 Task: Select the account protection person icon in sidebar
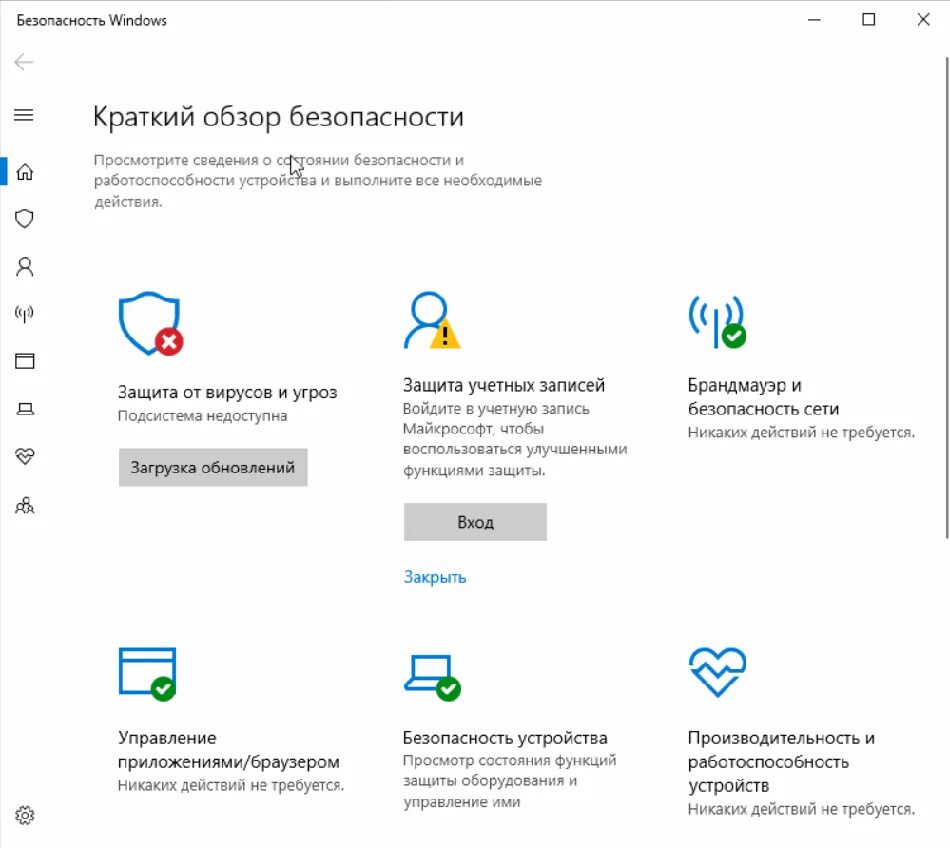tap(24, 267)
